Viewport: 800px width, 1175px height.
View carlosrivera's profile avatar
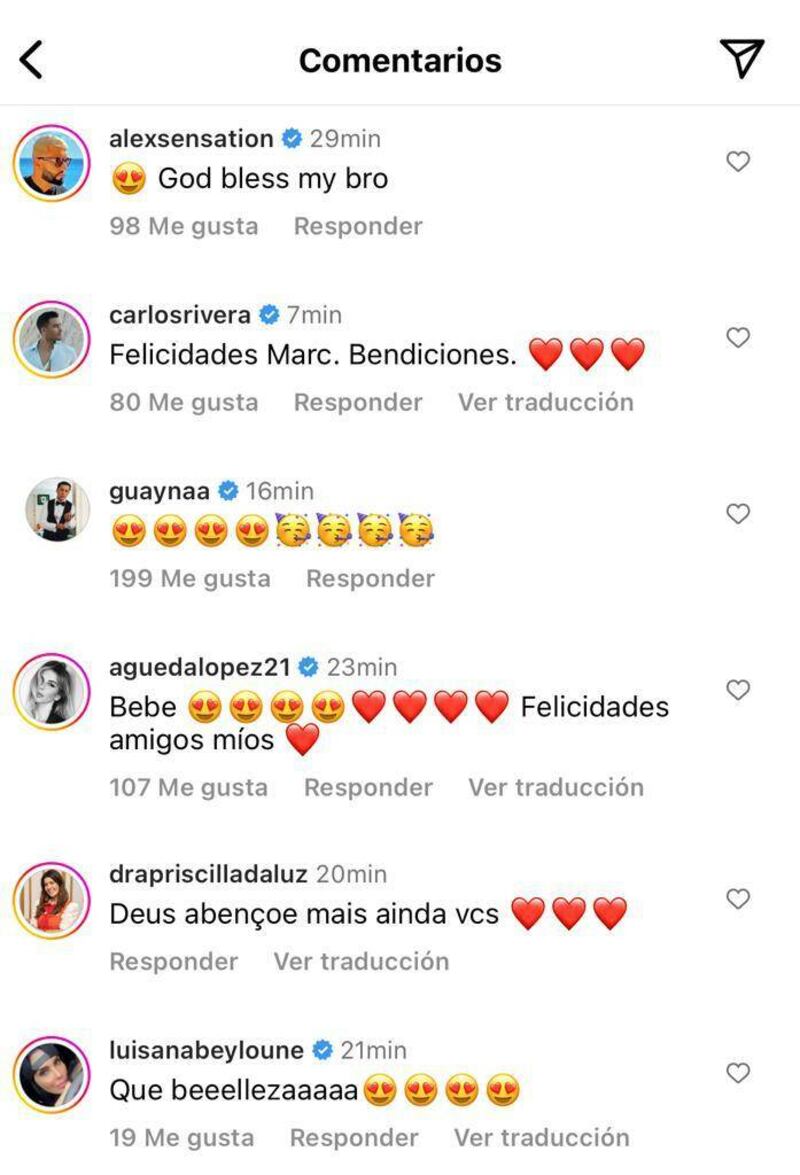point(52,339)
